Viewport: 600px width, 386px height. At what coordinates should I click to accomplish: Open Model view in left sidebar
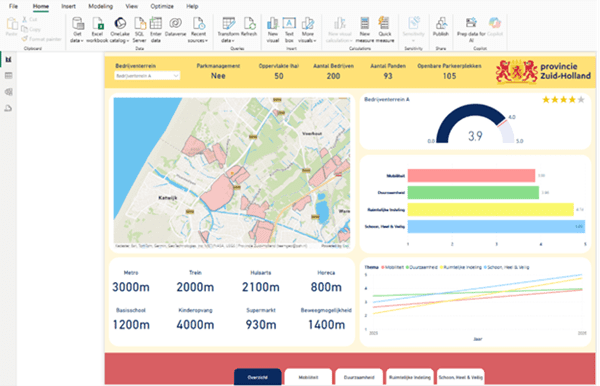coord(8,92)
